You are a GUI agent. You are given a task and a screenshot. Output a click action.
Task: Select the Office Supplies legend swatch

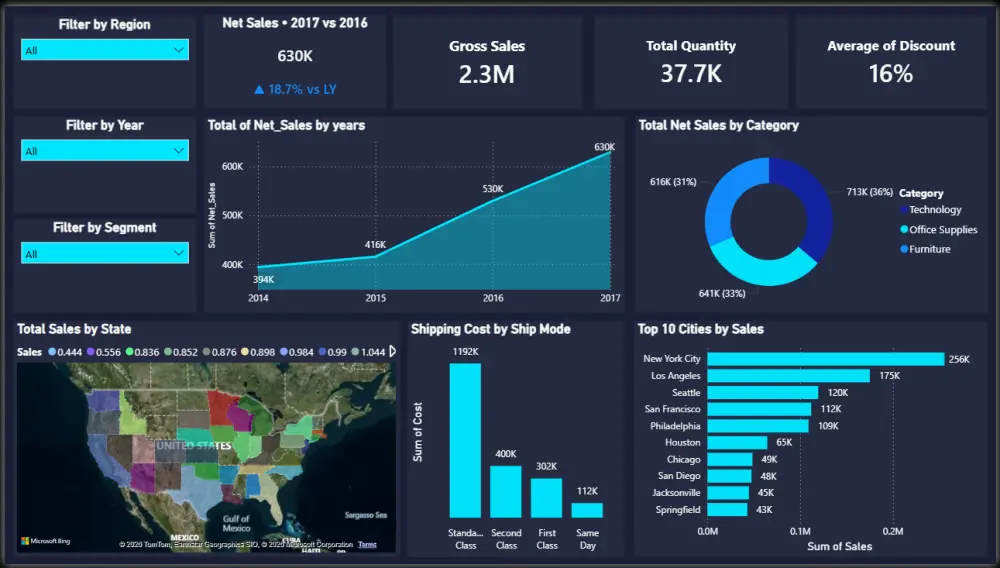coord(904,229)
